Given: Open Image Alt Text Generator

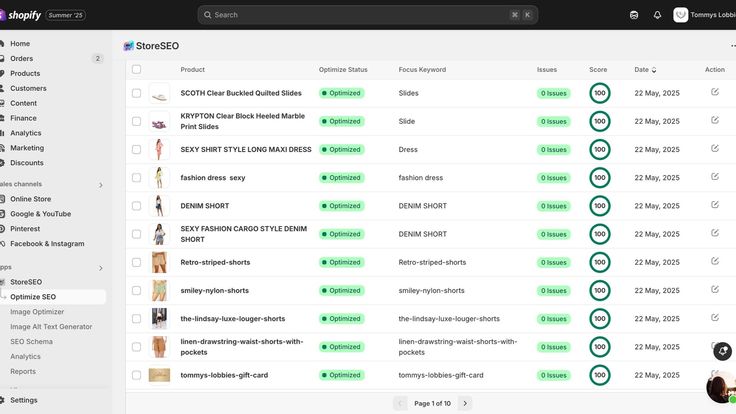Looking at the screenshot, I should 53,327.
